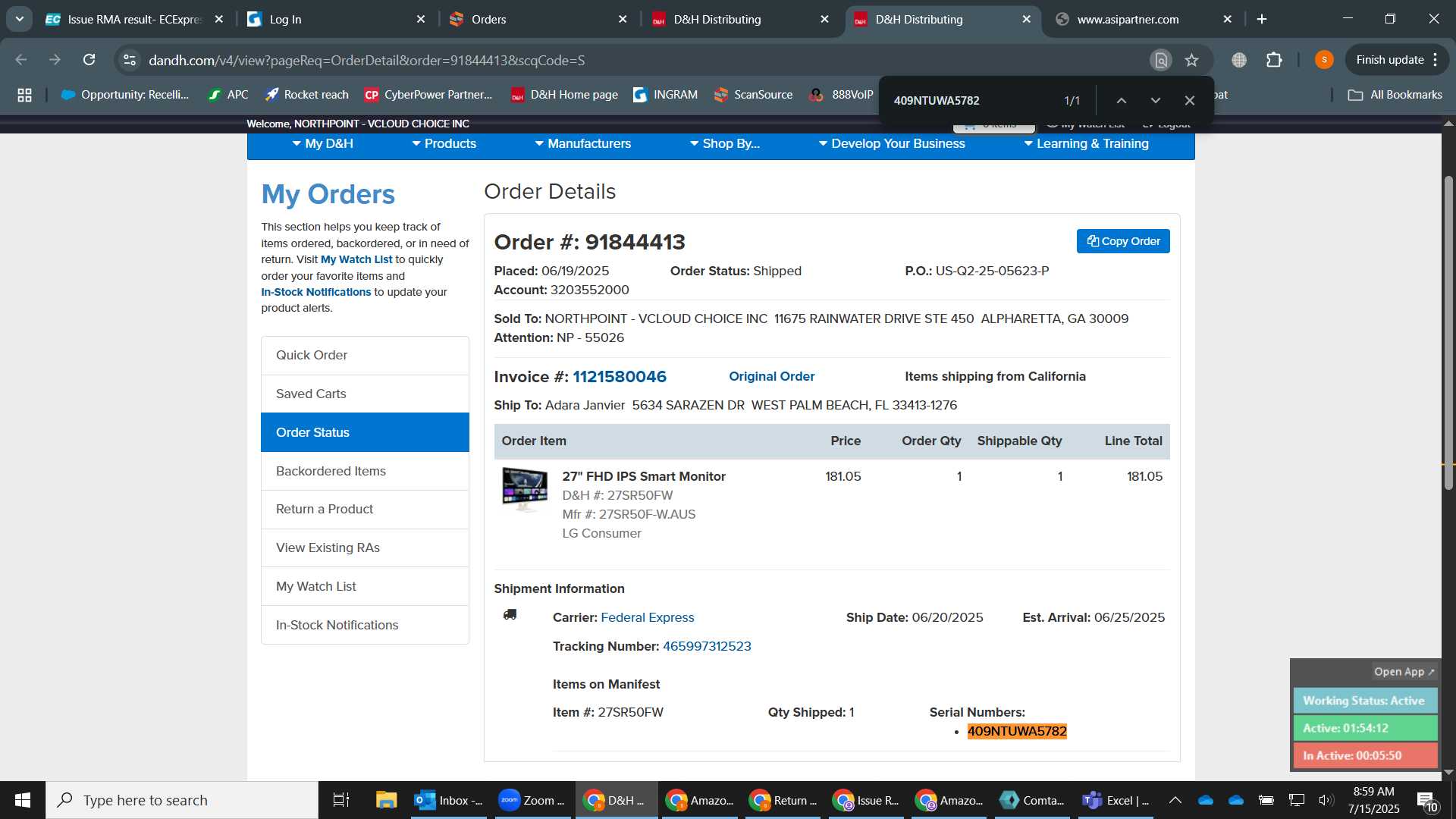Launch File Explorer from the taskbar
This screenshot has width=1456, height=819.
(x=387, y=800)
